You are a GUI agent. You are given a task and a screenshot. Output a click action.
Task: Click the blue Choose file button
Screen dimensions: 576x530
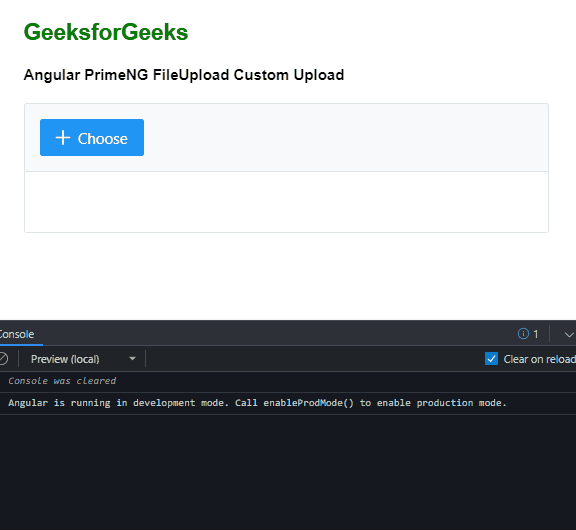pyautogui.click(x=92, y=137)
